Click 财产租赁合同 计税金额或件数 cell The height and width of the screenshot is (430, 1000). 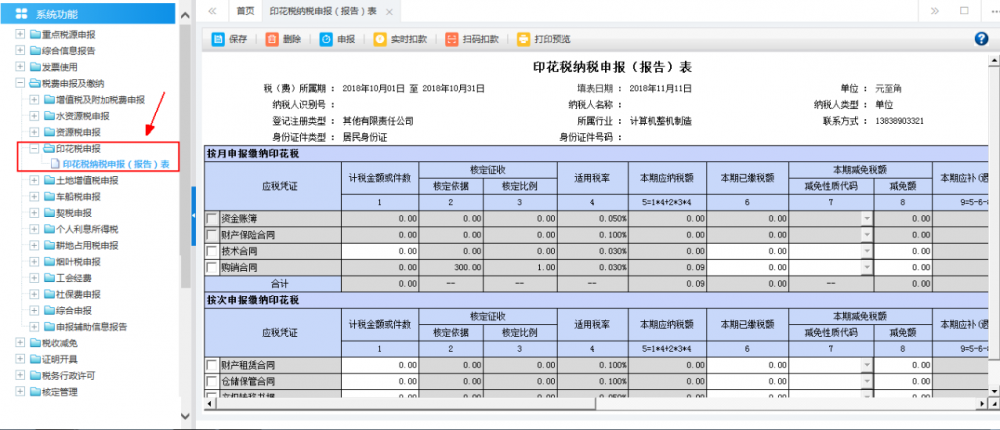[x=380, y=366]
